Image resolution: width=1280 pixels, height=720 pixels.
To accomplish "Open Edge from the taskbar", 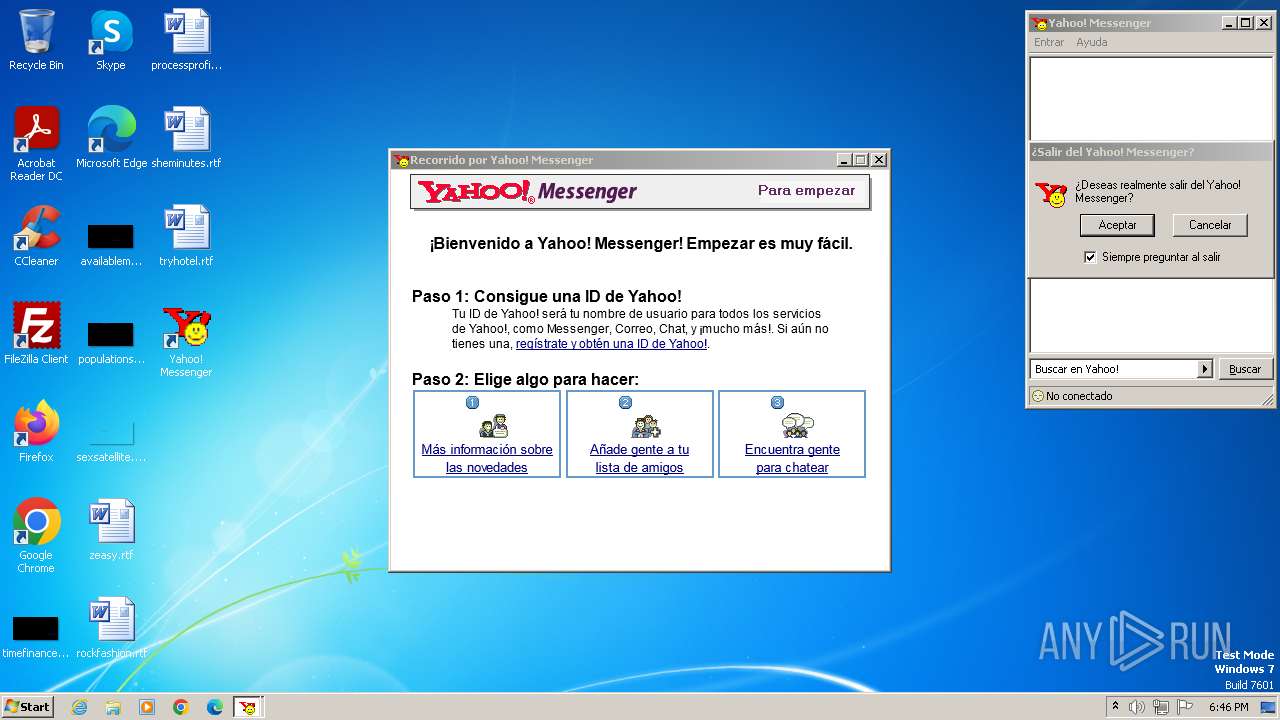I will [x=215, y=707].
